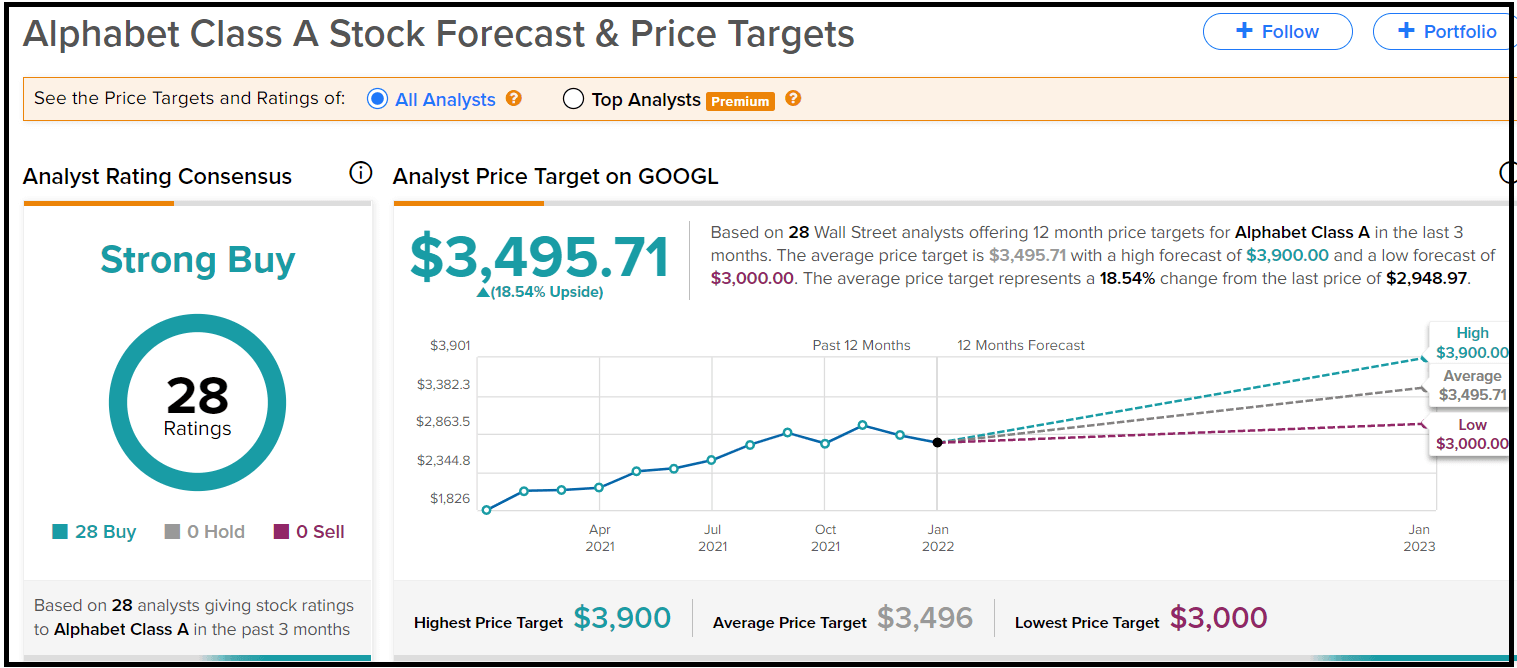
Task: Click the orange Premium badge
Action: (740, 101)
